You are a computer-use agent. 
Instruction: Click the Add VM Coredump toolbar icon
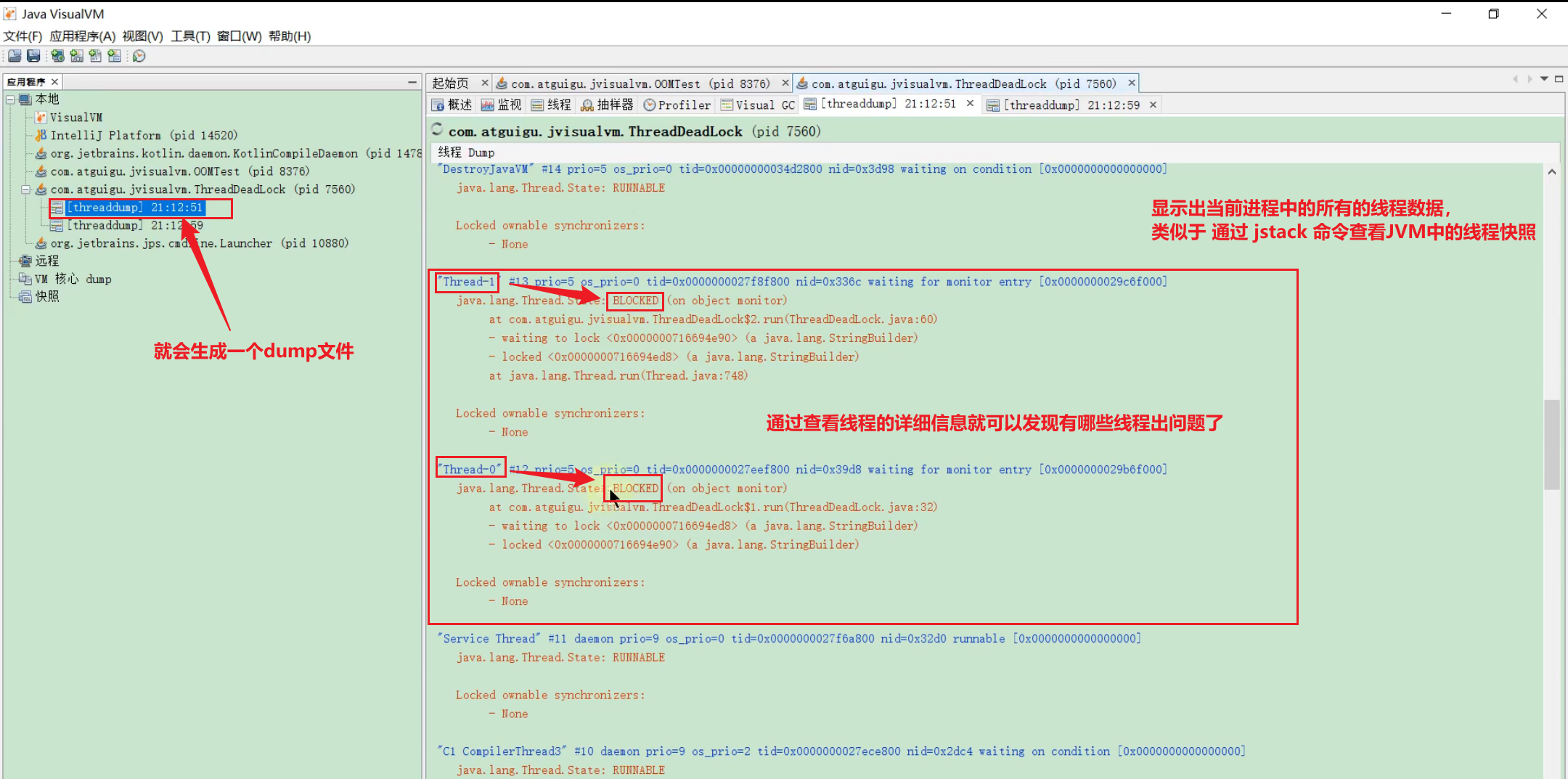(96, 56)
